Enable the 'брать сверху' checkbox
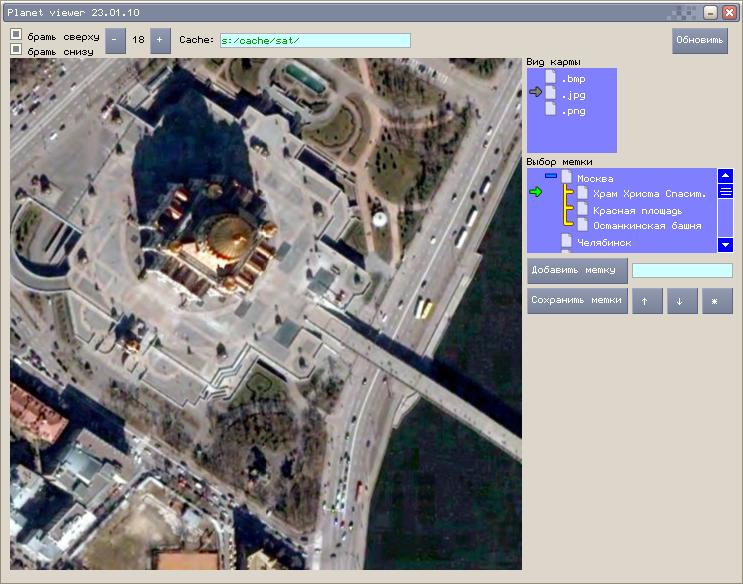Viewport: 743px width, 584px height. pos(16,34)
